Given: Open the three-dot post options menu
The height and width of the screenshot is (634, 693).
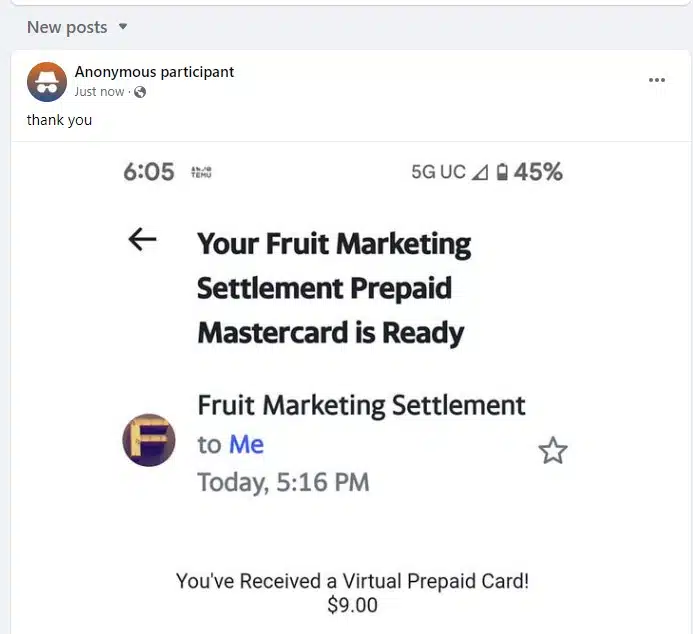Looking at the screenshot, I should tap(656, 80).
